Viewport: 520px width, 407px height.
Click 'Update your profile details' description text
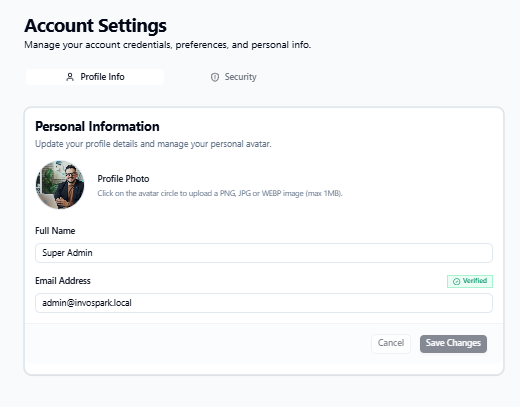pos(153,144)
